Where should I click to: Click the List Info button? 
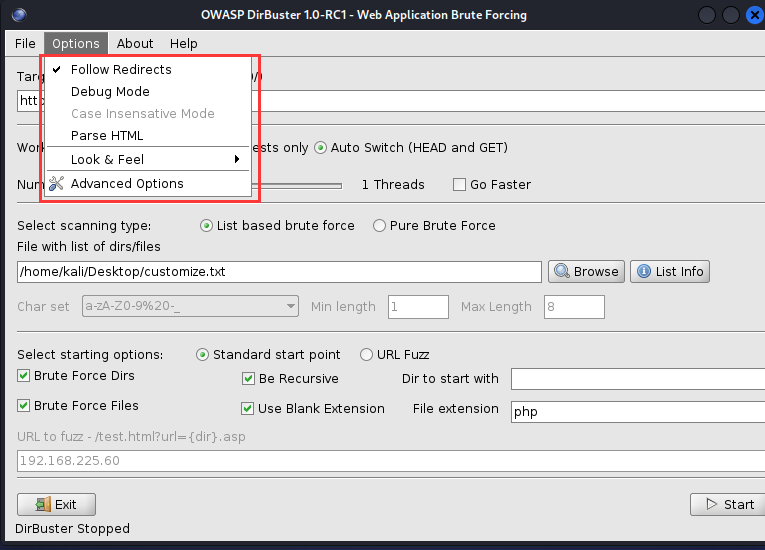pyautogui.click(x=670, y=271)
